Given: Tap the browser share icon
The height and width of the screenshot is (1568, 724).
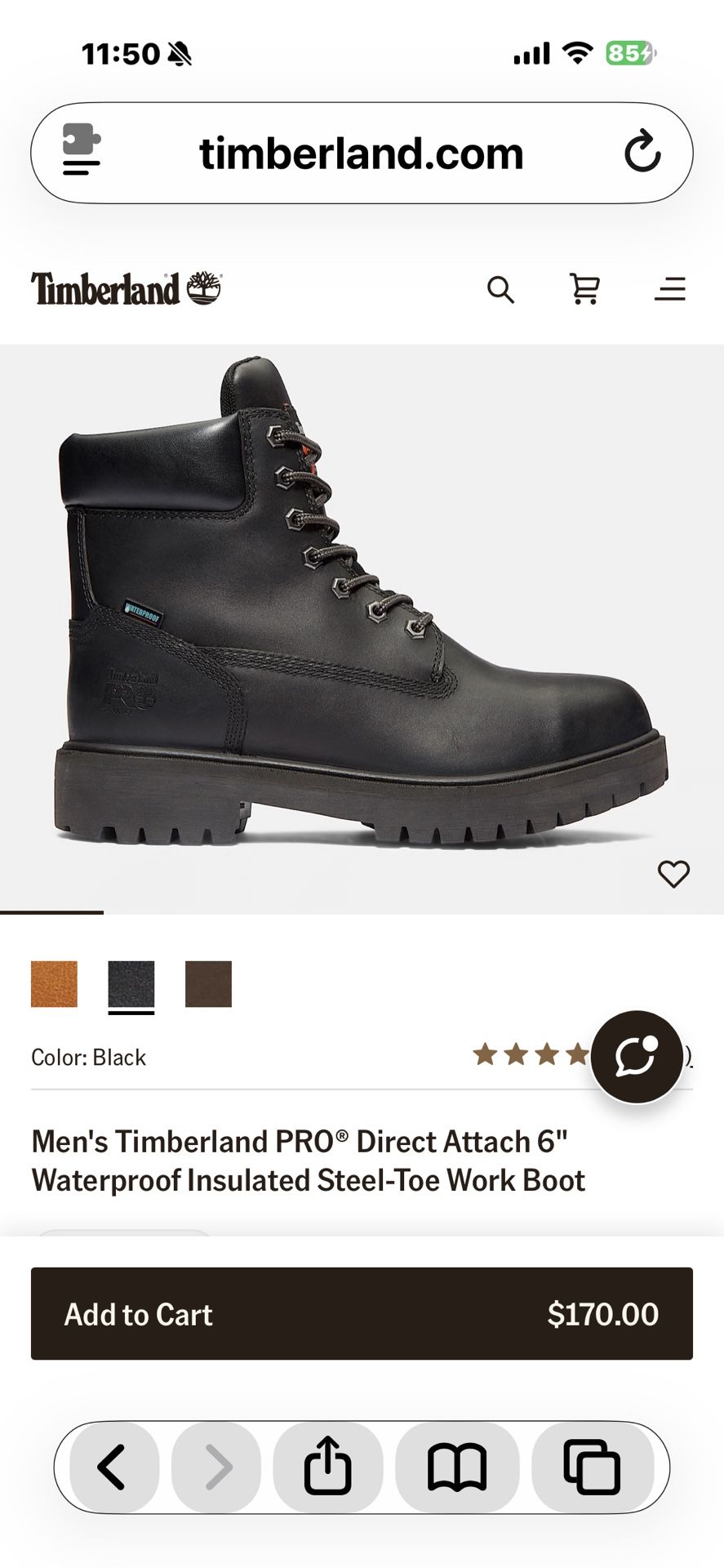Looking at the screenshot, I should pyautogui.click(x=328, y=1468).
